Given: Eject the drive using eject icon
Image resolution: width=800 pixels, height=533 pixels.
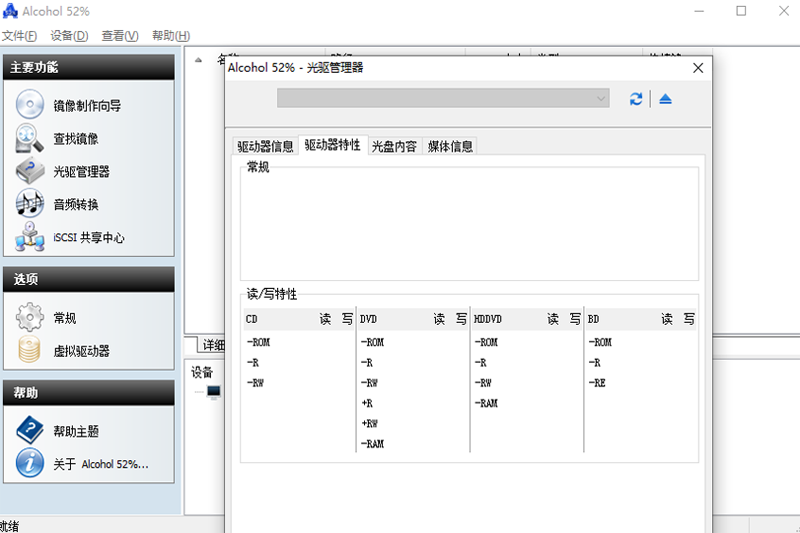Looking at the screenshot, I should click(665, 98).
